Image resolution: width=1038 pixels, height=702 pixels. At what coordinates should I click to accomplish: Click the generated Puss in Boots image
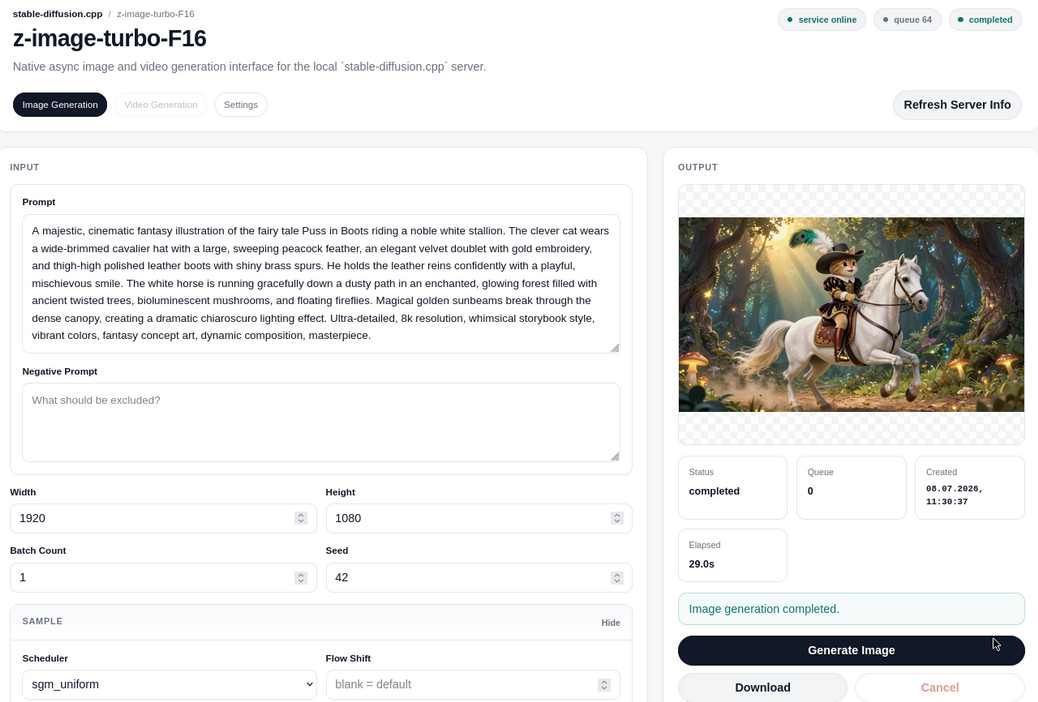(x=851, y=315)
